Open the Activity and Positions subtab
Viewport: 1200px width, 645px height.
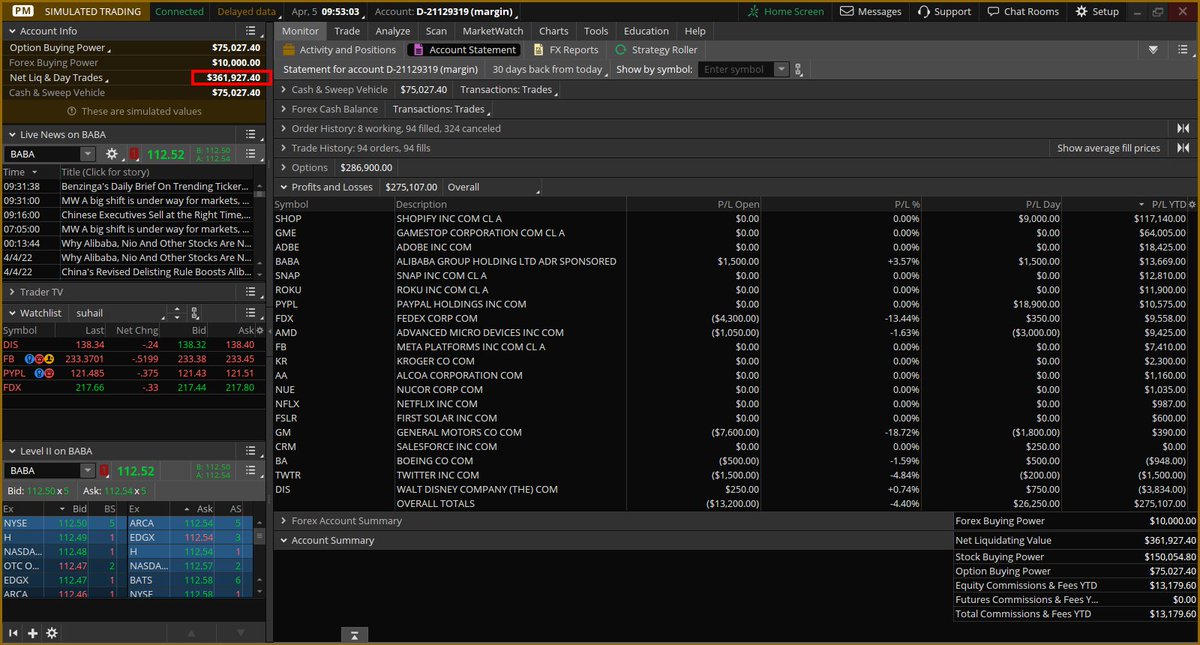[339, 49]
